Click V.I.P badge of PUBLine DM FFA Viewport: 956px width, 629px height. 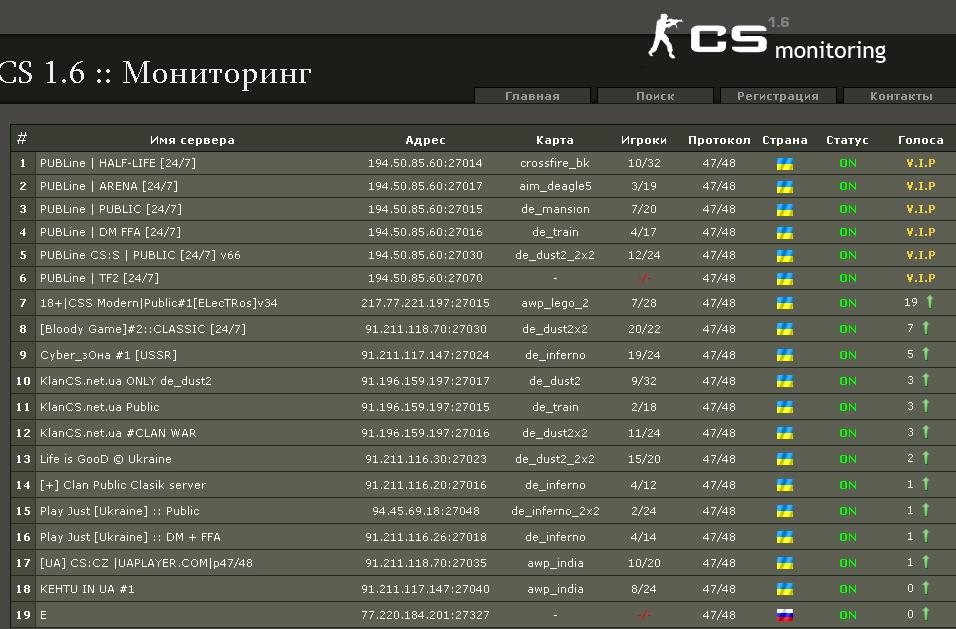921,232
